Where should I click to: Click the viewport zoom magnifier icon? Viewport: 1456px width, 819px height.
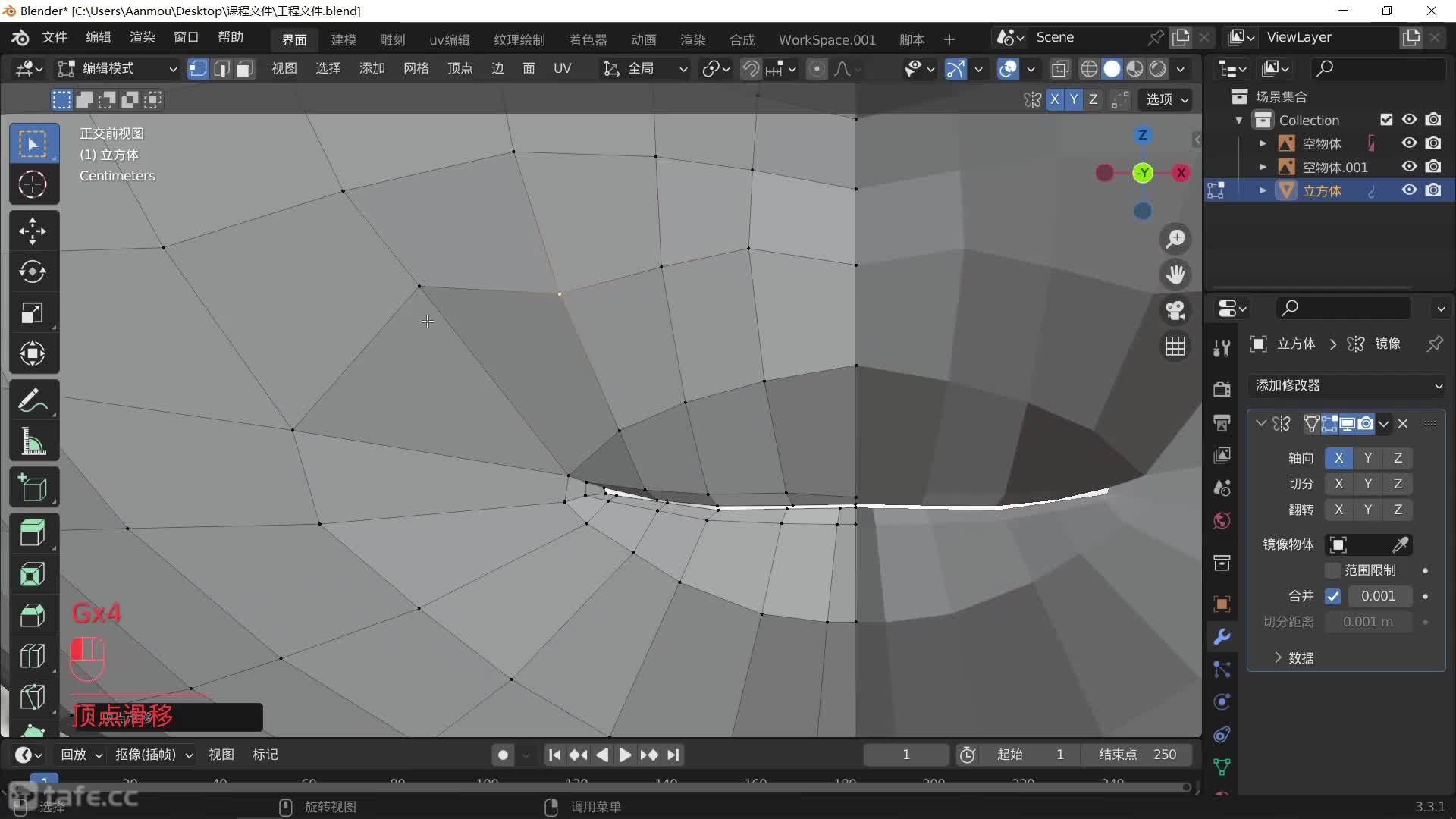coord(1175,239)
